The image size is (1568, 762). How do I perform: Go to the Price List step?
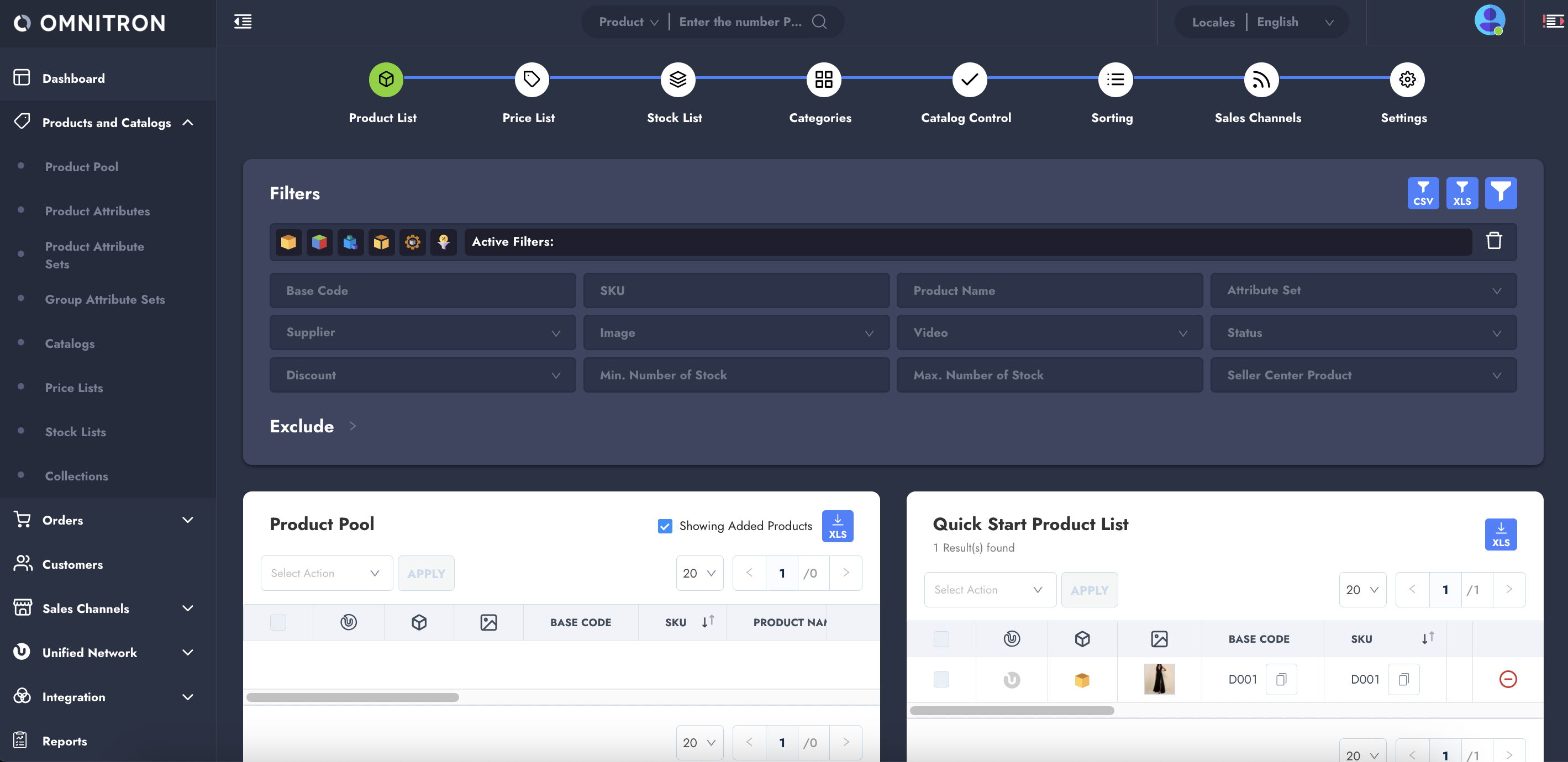(x=532, y=80)
